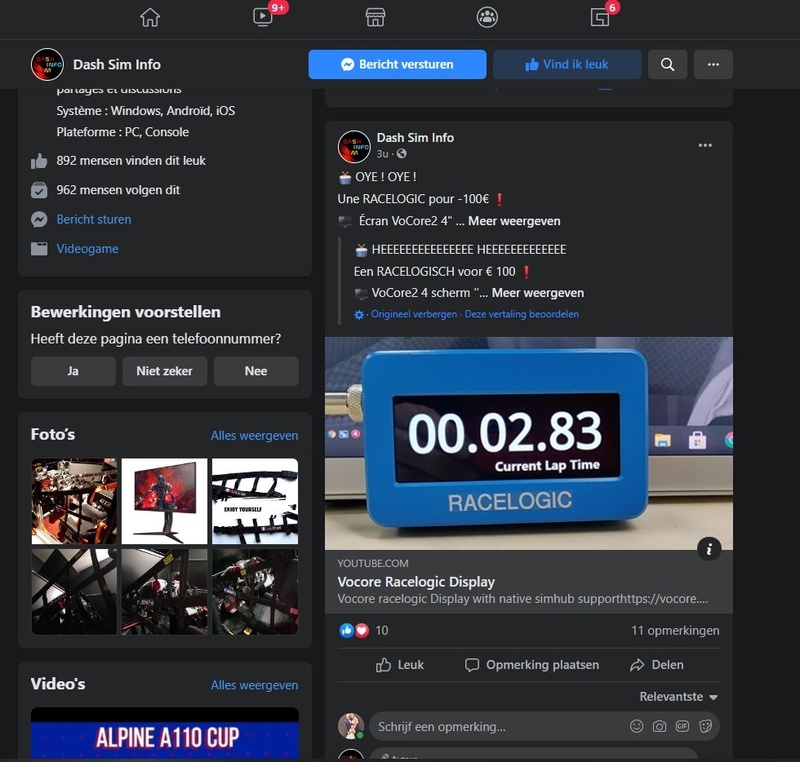800x762 pixels.
Task: Click Opmerking plaatsen button
Action: (532, 665)
